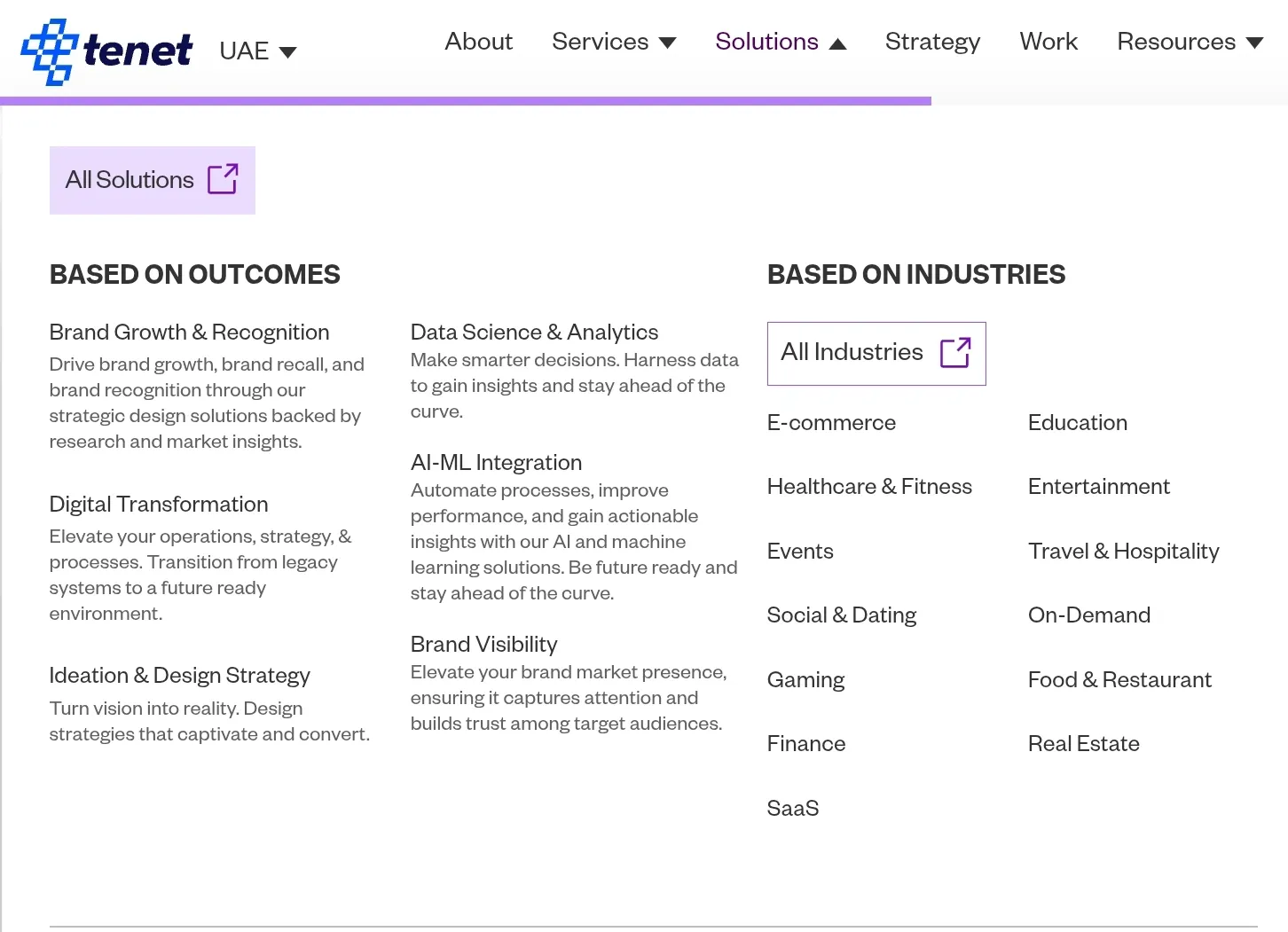Image resolution: width=1288 pixels, height=932 pixels.
Task: Open the Work page
Action: pos(1048,42)
